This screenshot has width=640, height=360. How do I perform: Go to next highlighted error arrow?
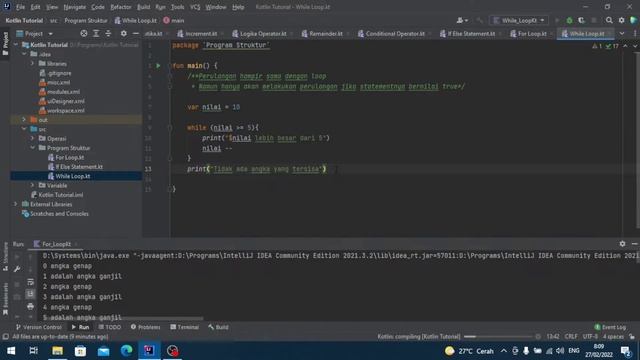tap(634, 46)
